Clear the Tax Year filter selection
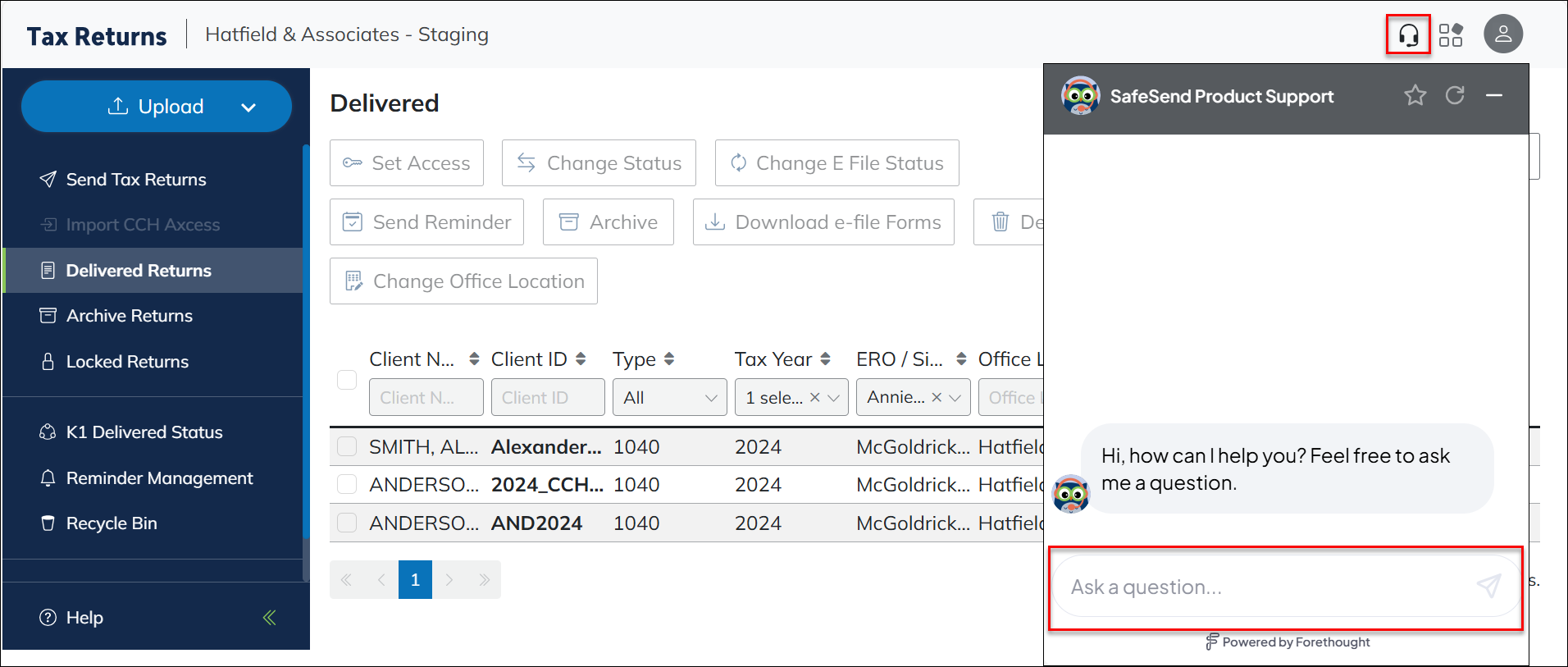 click(814, 398)
